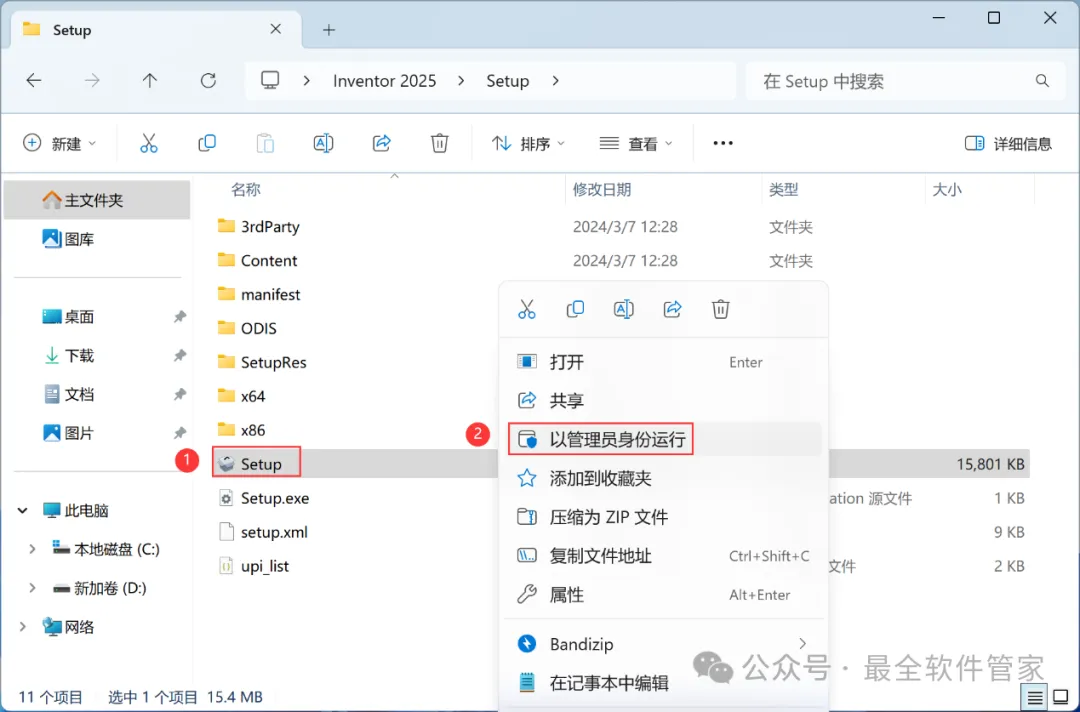Refresh the current folder

(x=208, y=81)
